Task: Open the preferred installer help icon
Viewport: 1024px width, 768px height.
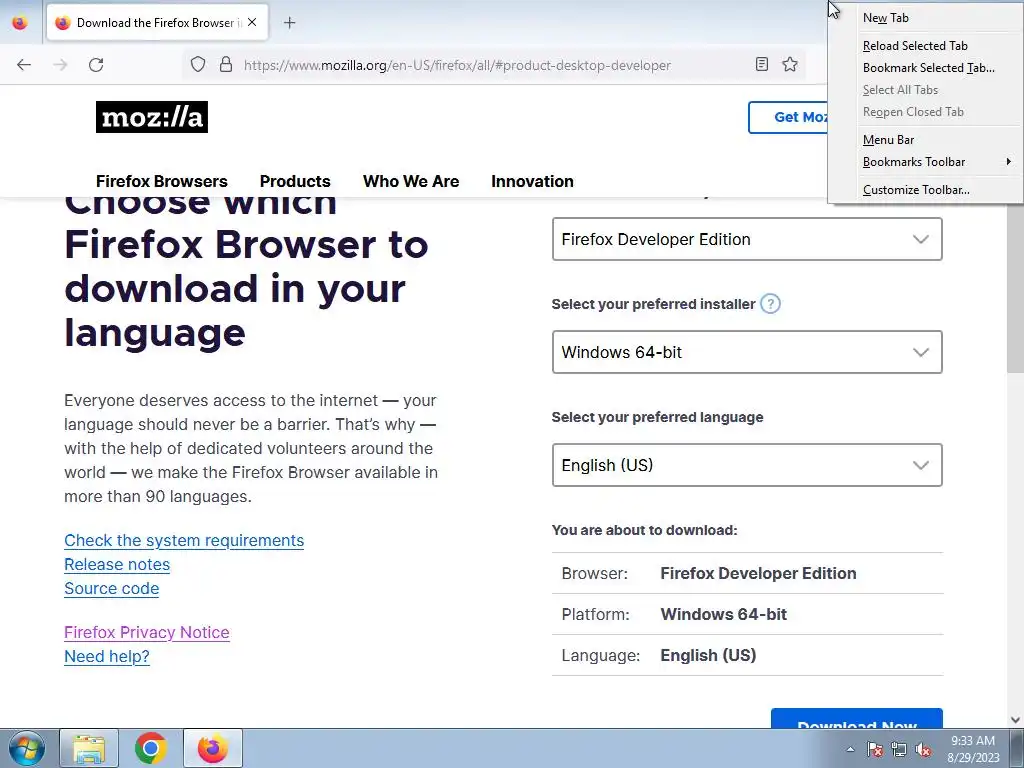Action: point(771,304)
